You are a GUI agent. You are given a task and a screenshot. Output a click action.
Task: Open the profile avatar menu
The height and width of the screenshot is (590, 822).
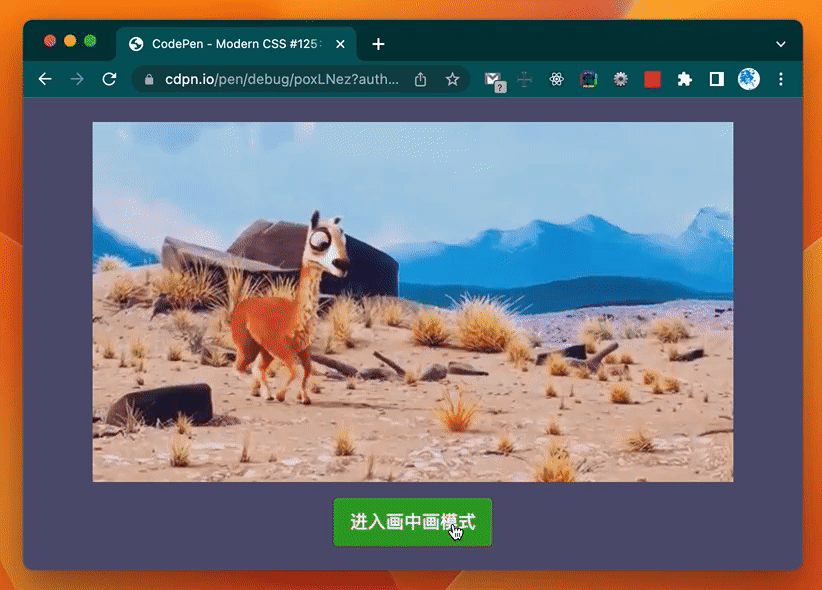[x=749, y=79]
